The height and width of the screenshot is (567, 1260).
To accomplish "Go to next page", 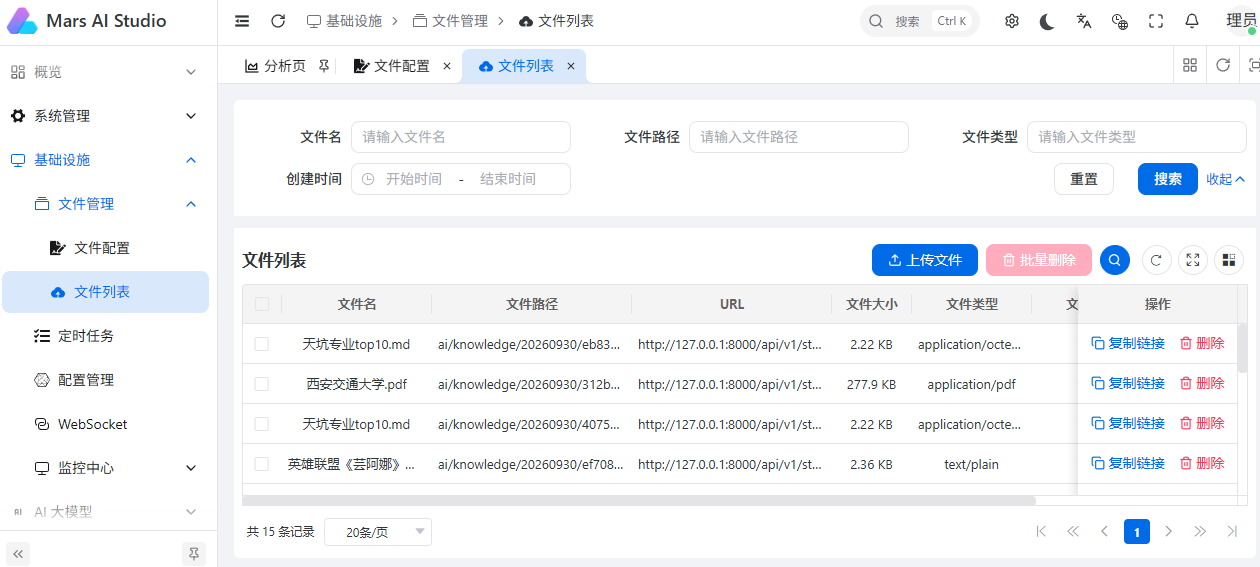I will point(1169,531).
